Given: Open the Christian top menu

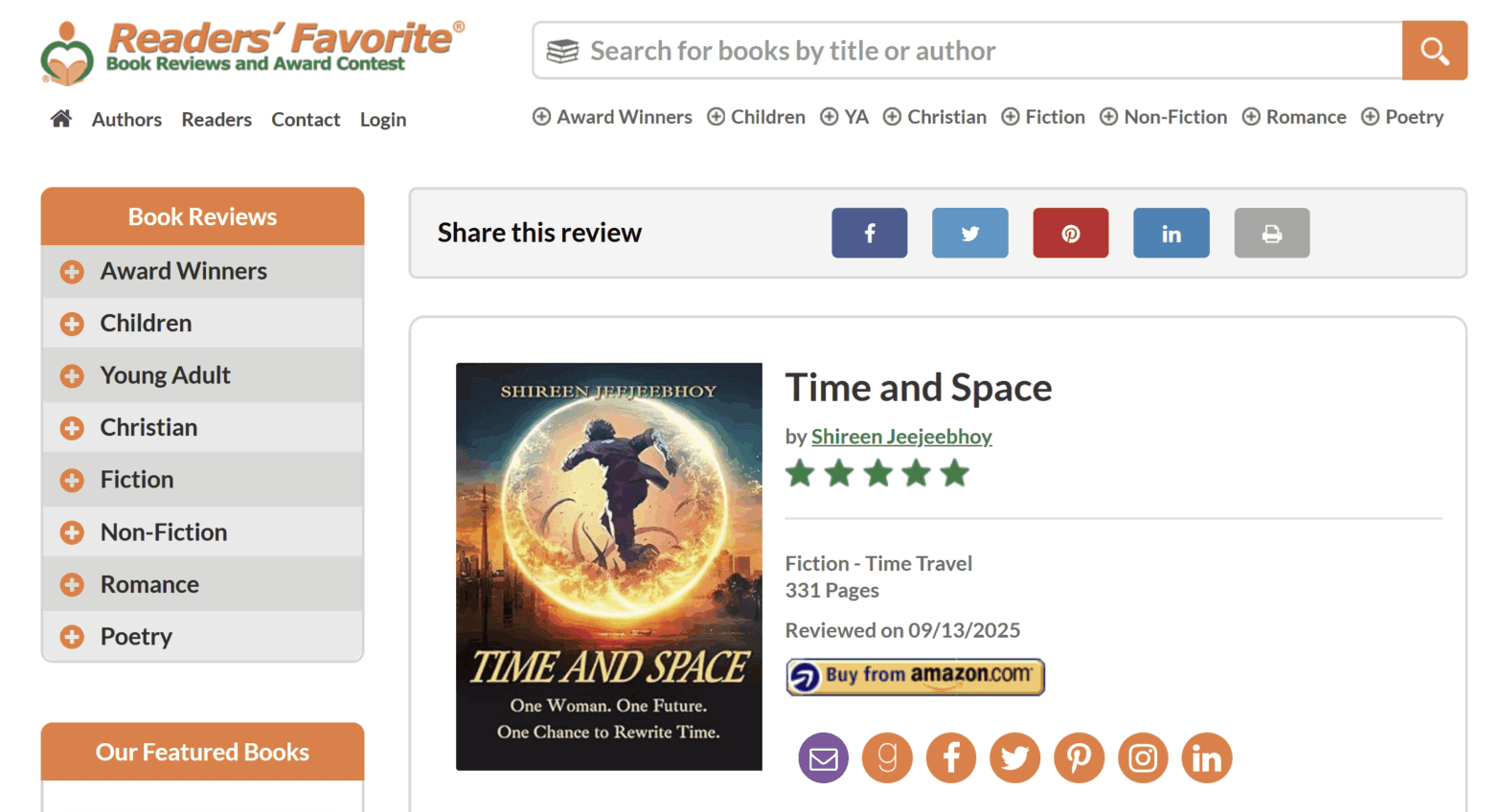Looking at the screenshot, I should (x=935, y=117).
